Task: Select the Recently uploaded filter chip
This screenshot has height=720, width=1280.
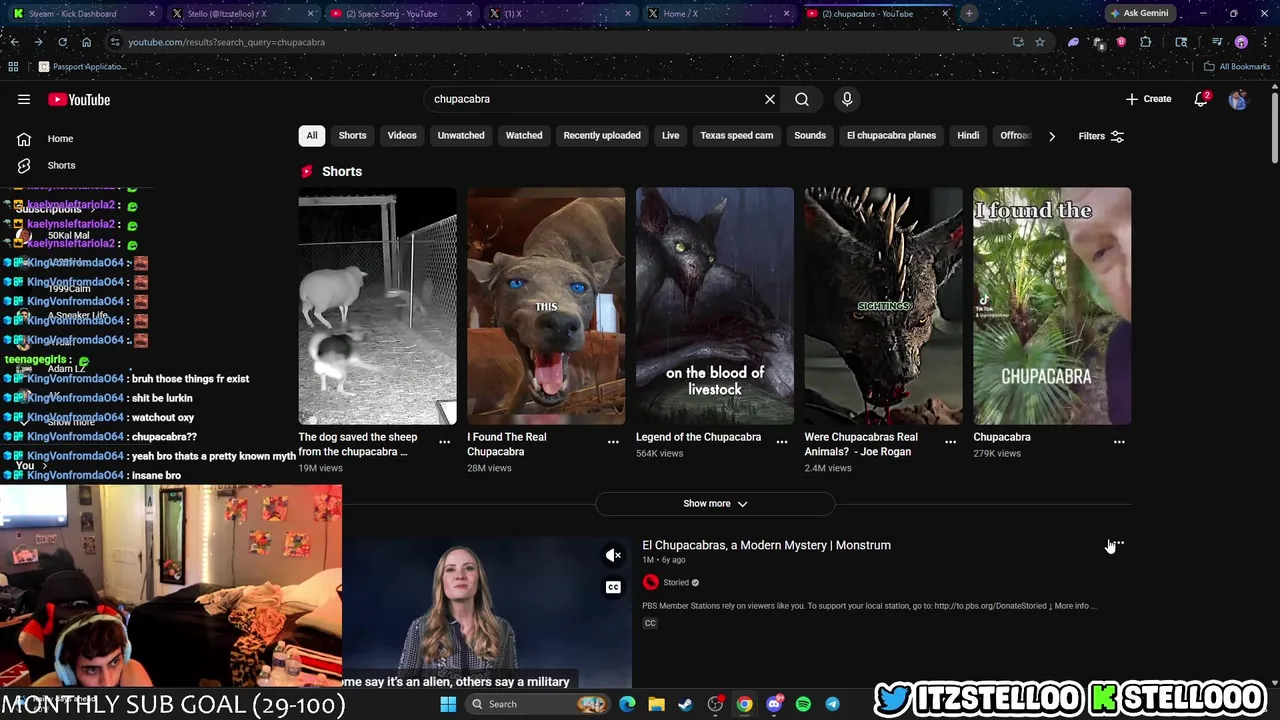Action: coord(602,136)
